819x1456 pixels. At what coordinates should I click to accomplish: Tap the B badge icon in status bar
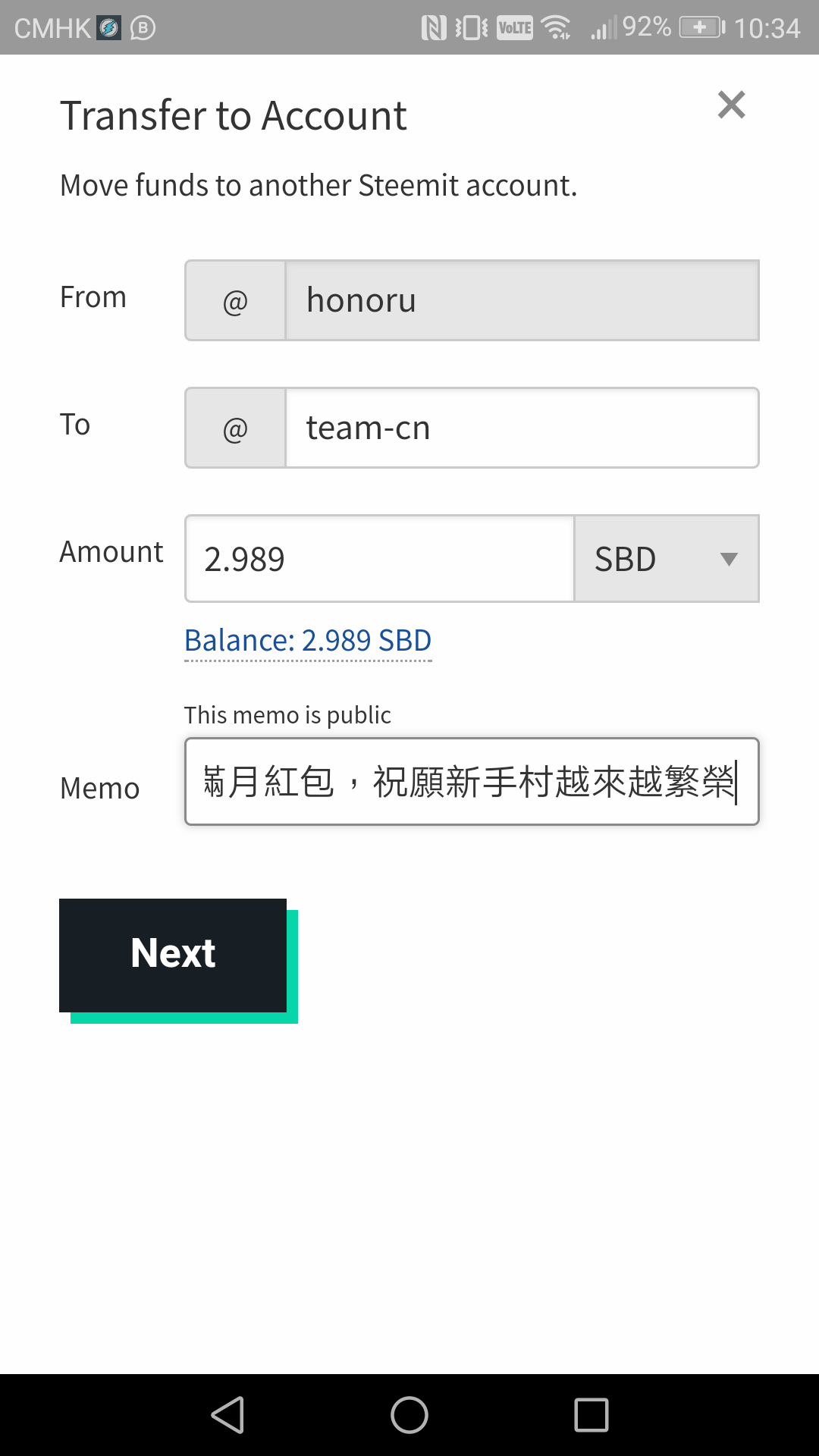click(144, 27)
